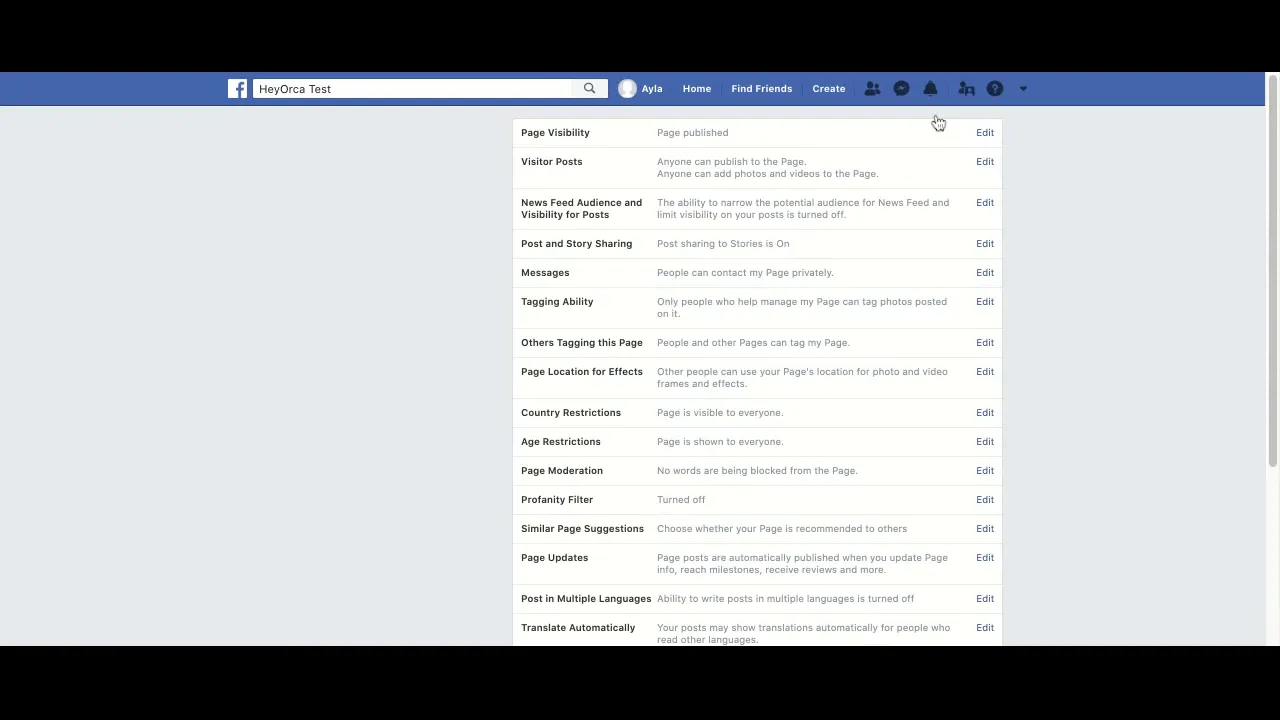Open the Messenger icon
The image size is (1280, 720).
pyautogui.click(x=901, y=89)
